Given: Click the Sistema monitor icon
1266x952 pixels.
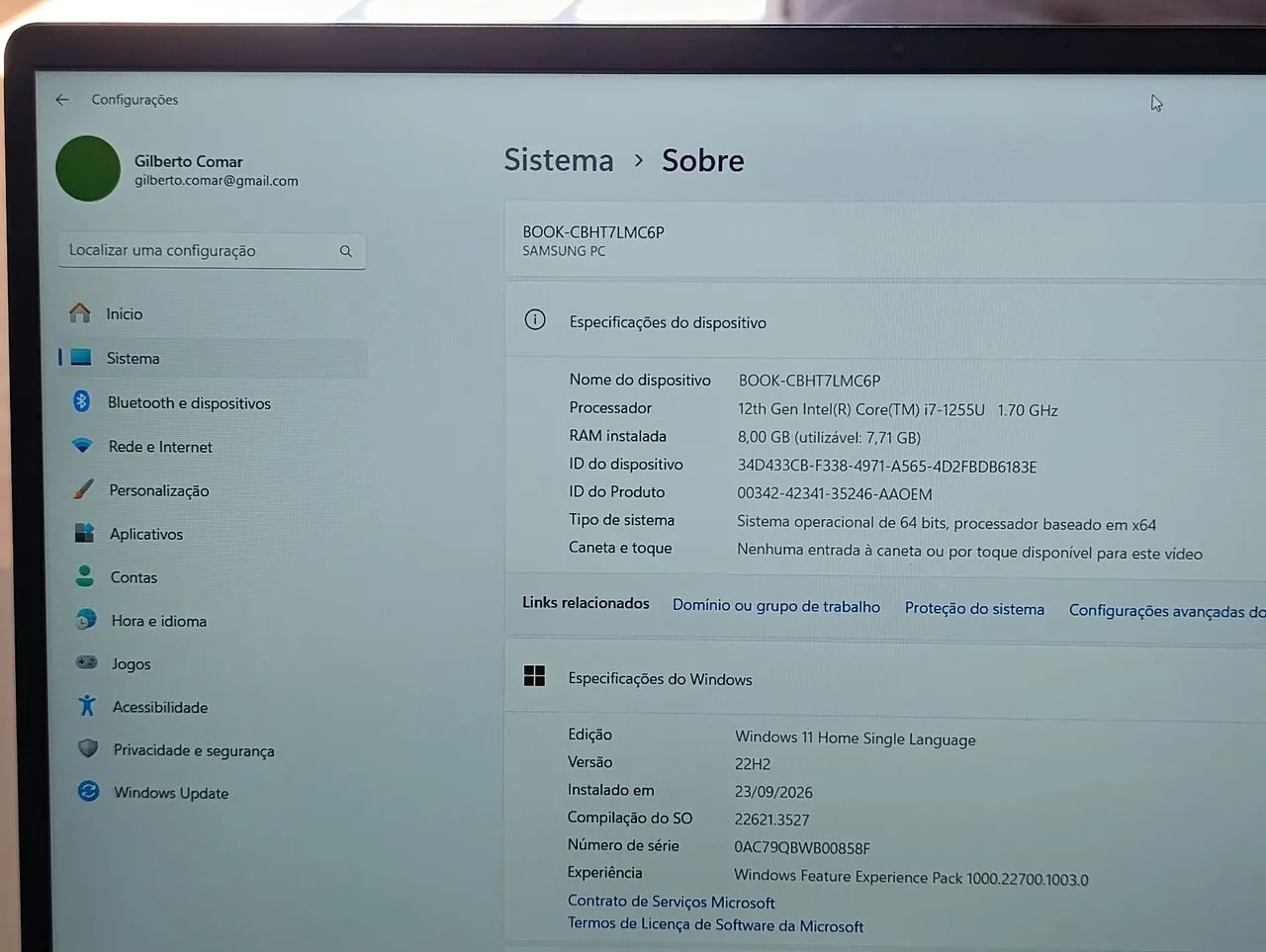Looking at the screenshot, I should pyautogui.click(x=81, y=357).
